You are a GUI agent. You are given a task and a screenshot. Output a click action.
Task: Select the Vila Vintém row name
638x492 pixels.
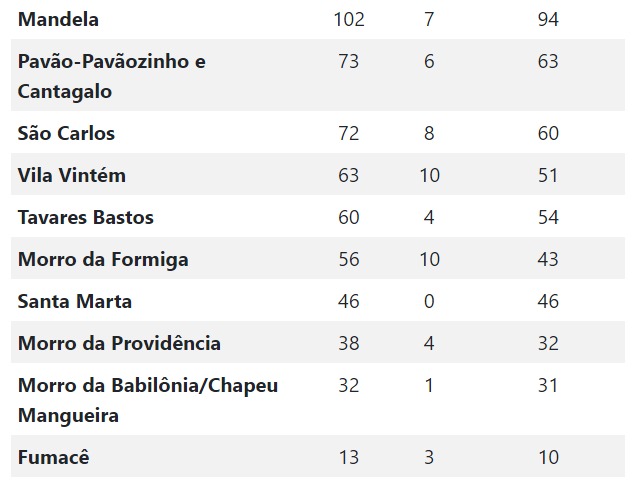click(x=72, y=175)
